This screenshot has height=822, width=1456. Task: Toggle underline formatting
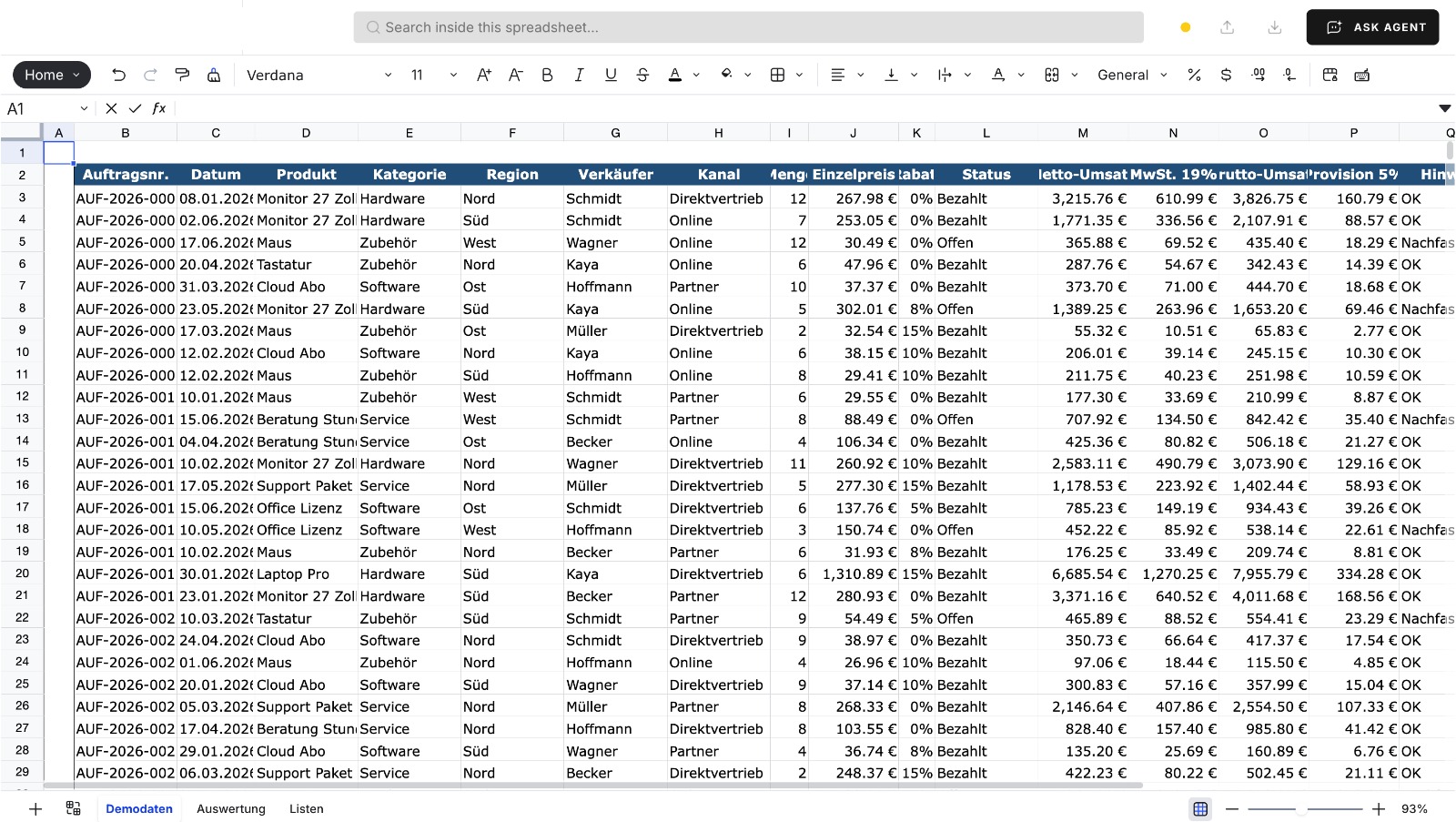coord(611,76)
